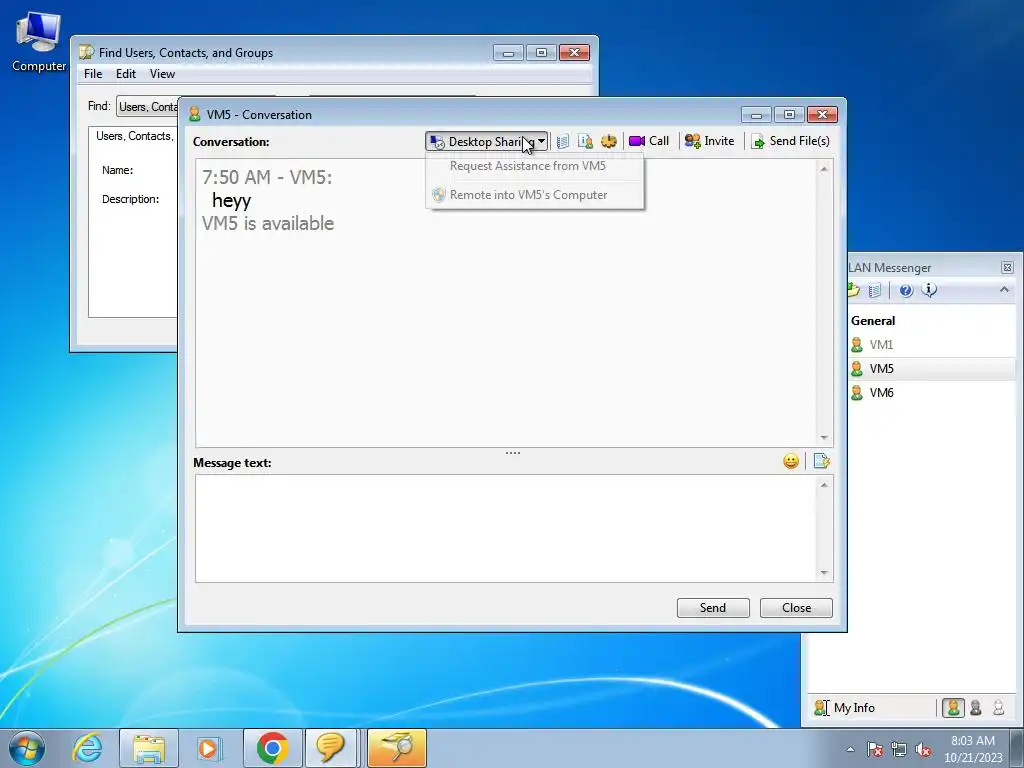
Task: Start a video Call with VM5
Action: [649, 141]
